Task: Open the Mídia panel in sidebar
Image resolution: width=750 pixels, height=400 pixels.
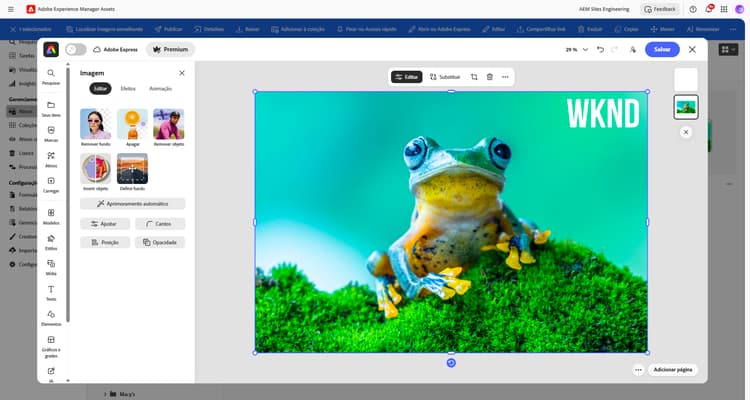Action: click(51, 267)
